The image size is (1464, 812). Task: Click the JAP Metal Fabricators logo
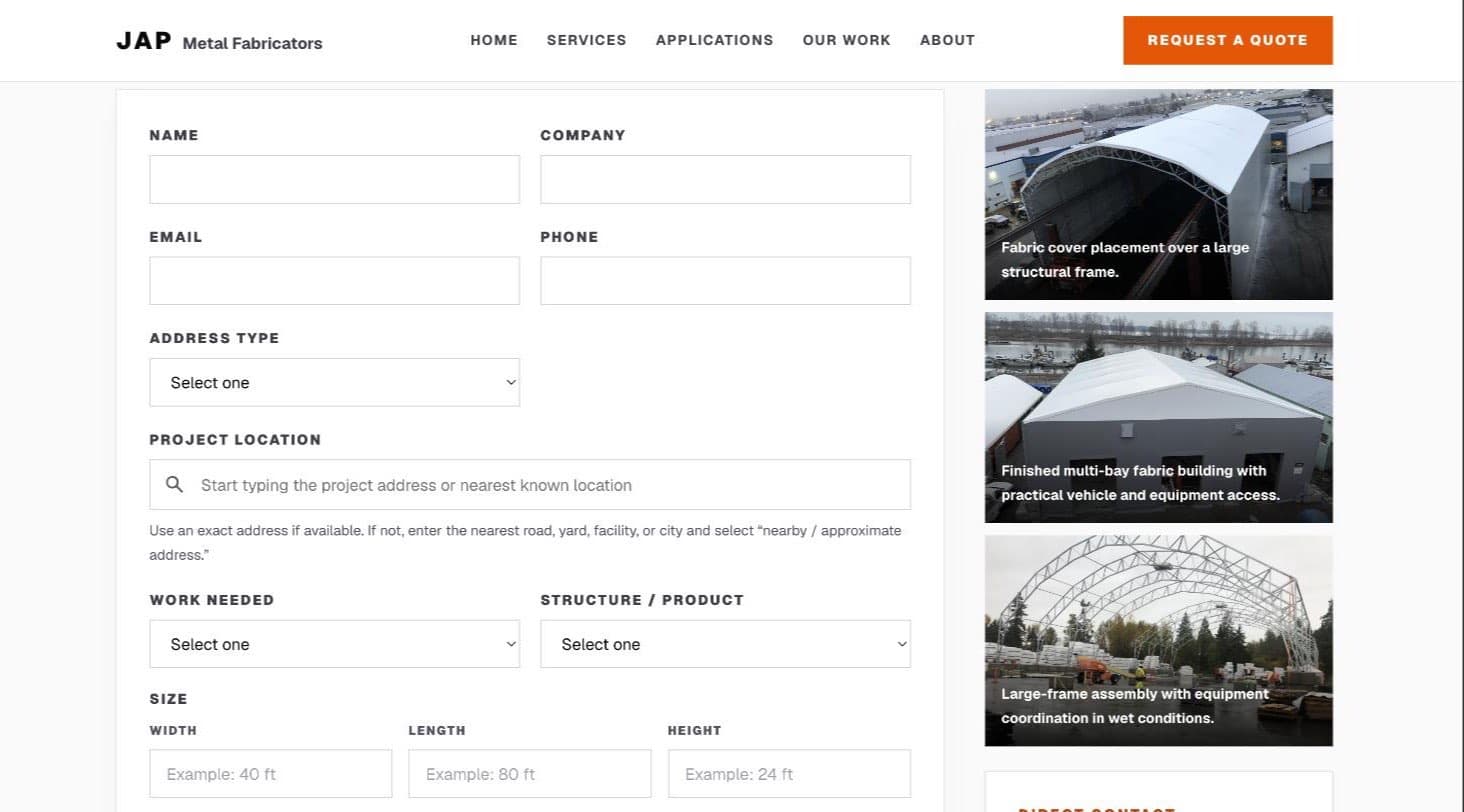(219, 41)
